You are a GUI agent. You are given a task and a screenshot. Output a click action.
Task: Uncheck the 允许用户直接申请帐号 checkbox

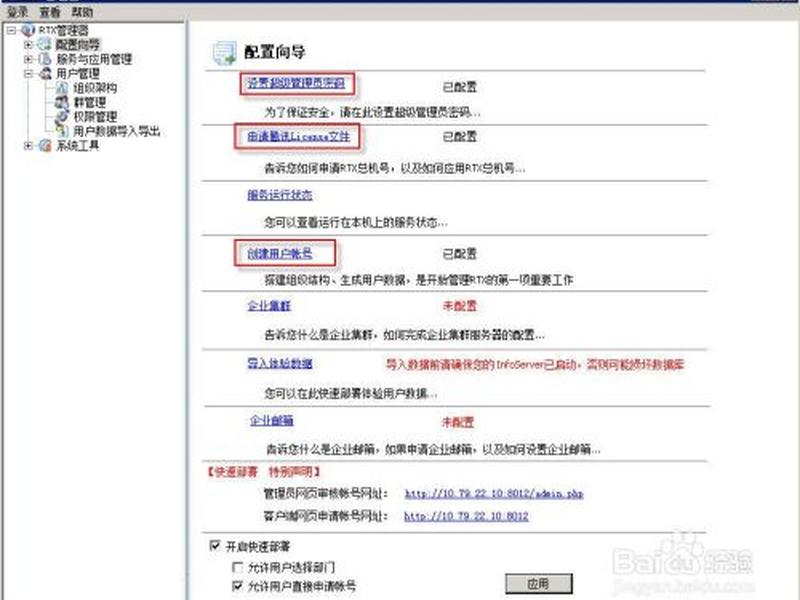point(237,586)
